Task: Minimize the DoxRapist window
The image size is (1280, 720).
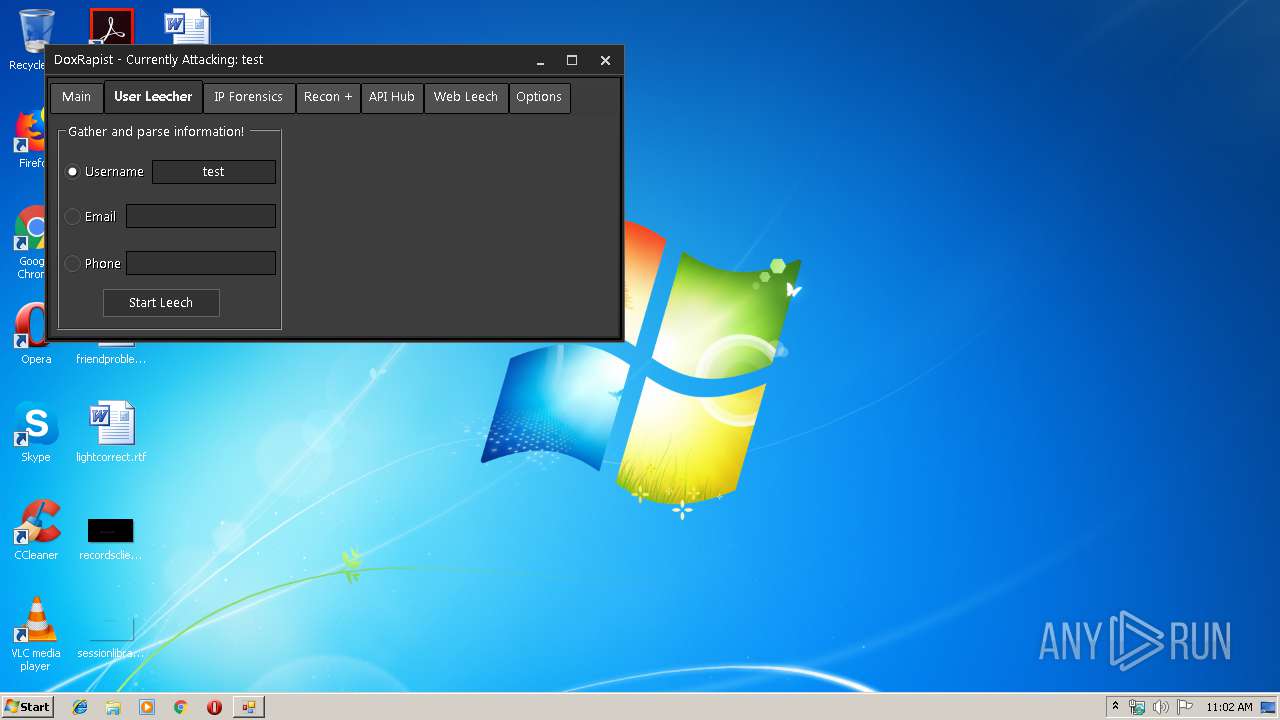Action: pyautogui.click(x=540, y=61)
